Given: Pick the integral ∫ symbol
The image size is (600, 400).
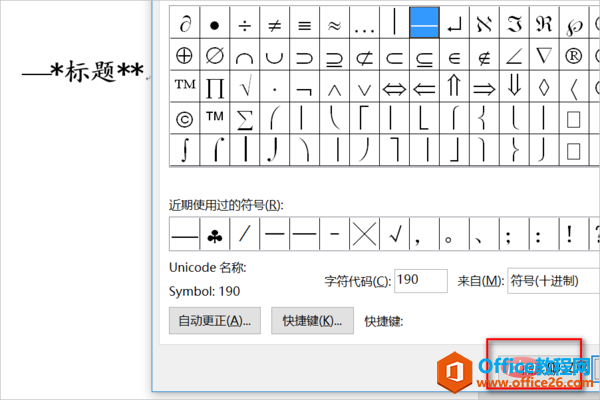Looking at the screenshot, I should point(184,150).
